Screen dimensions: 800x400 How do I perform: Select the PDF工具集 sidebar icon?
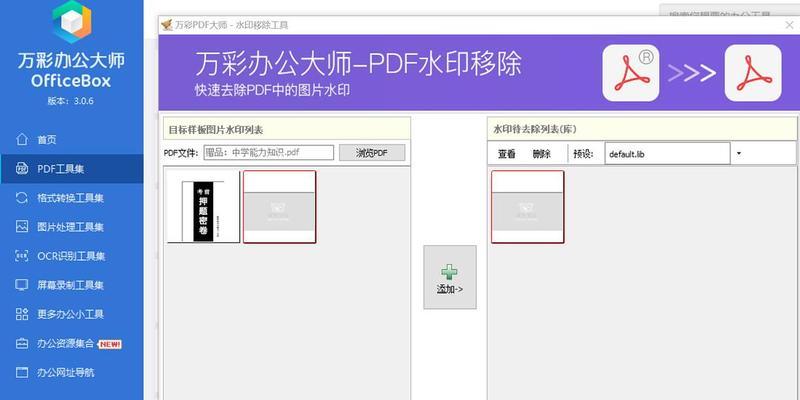[x=21, y=169]
